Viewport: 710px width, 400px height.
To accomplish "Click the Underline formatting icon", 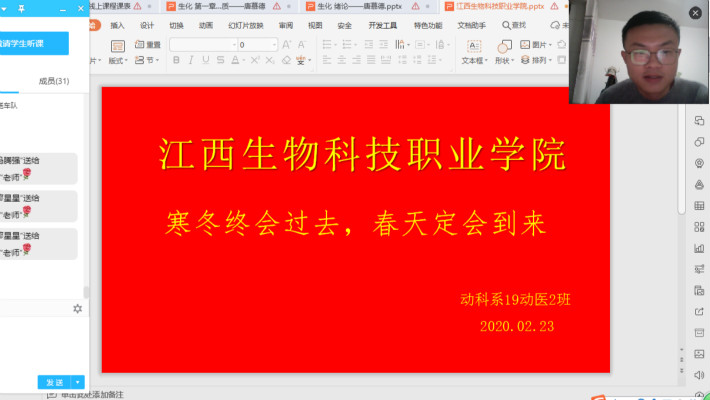I will [x=207, y=60].
